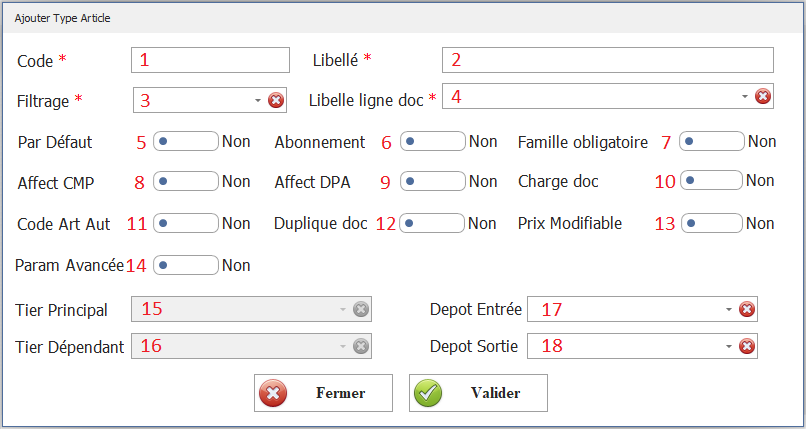The width and height of the screenshot is (806, 429).
Task: Expand the Libelle ligne doc dropdown
Action: [745, 96]
